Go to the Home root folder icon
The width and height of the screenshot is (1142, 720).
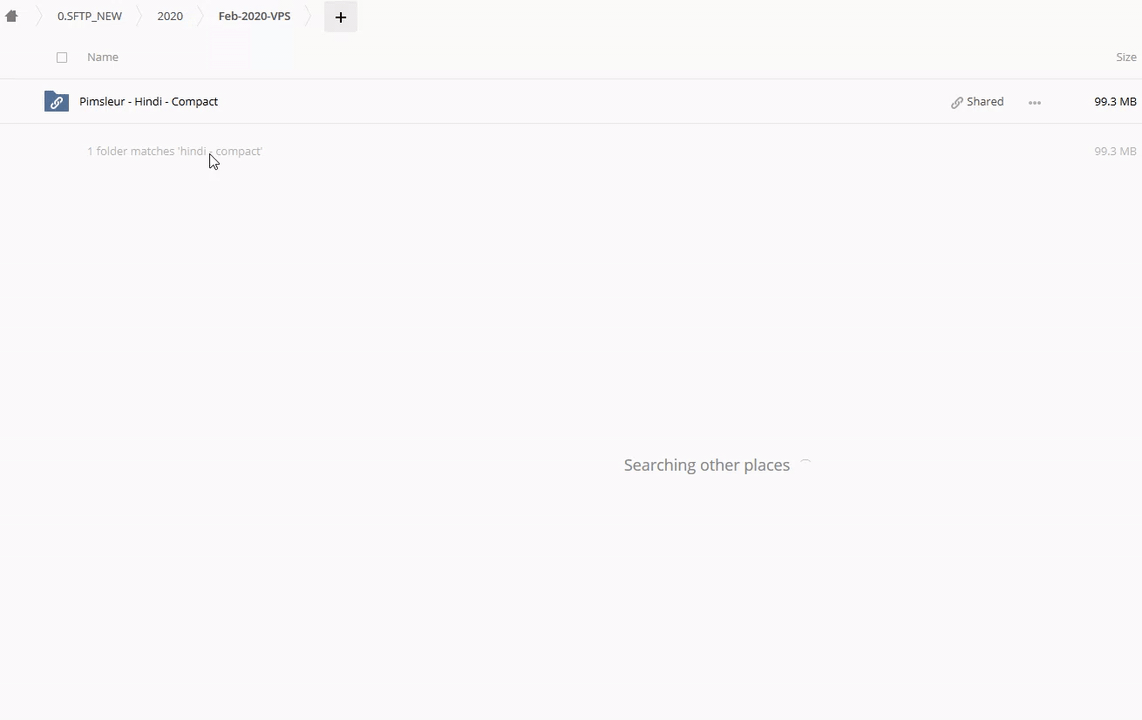point(12,16)
